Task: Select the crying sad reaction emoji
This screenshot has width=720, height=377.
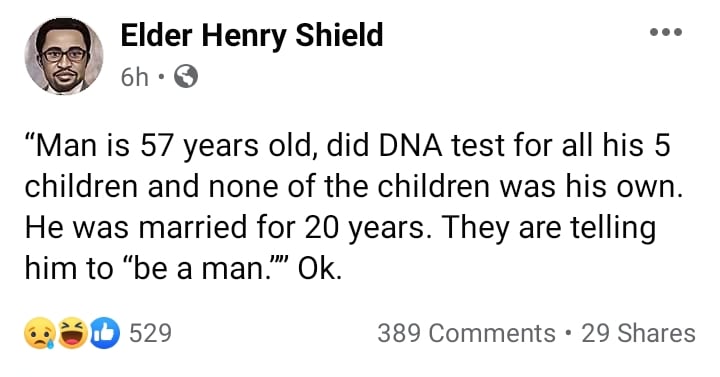Action: pos(40,333)
